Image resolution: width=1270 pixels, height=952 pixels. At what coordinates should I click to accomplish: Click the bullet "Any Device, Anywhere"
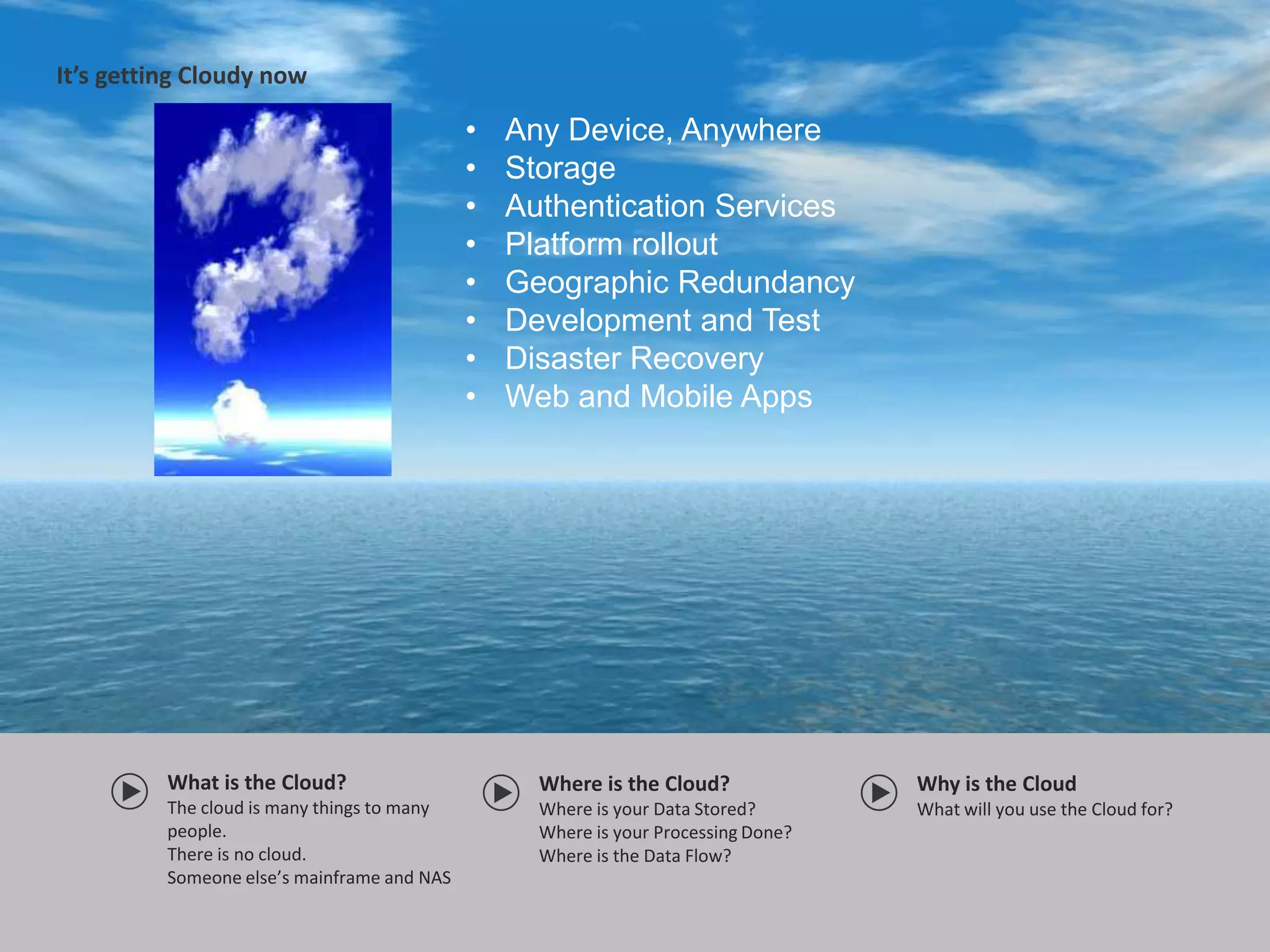[663, 130]
